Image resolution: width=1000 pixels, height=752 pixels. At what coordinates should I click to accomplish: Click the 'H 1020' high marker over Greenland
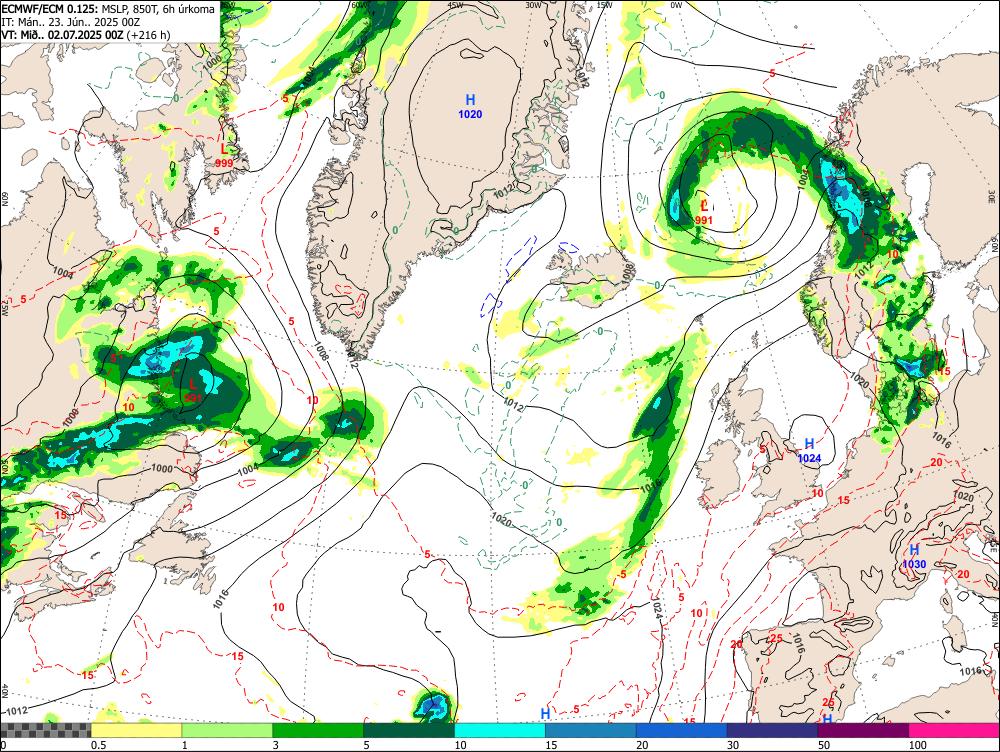click(x=470, y=107)
